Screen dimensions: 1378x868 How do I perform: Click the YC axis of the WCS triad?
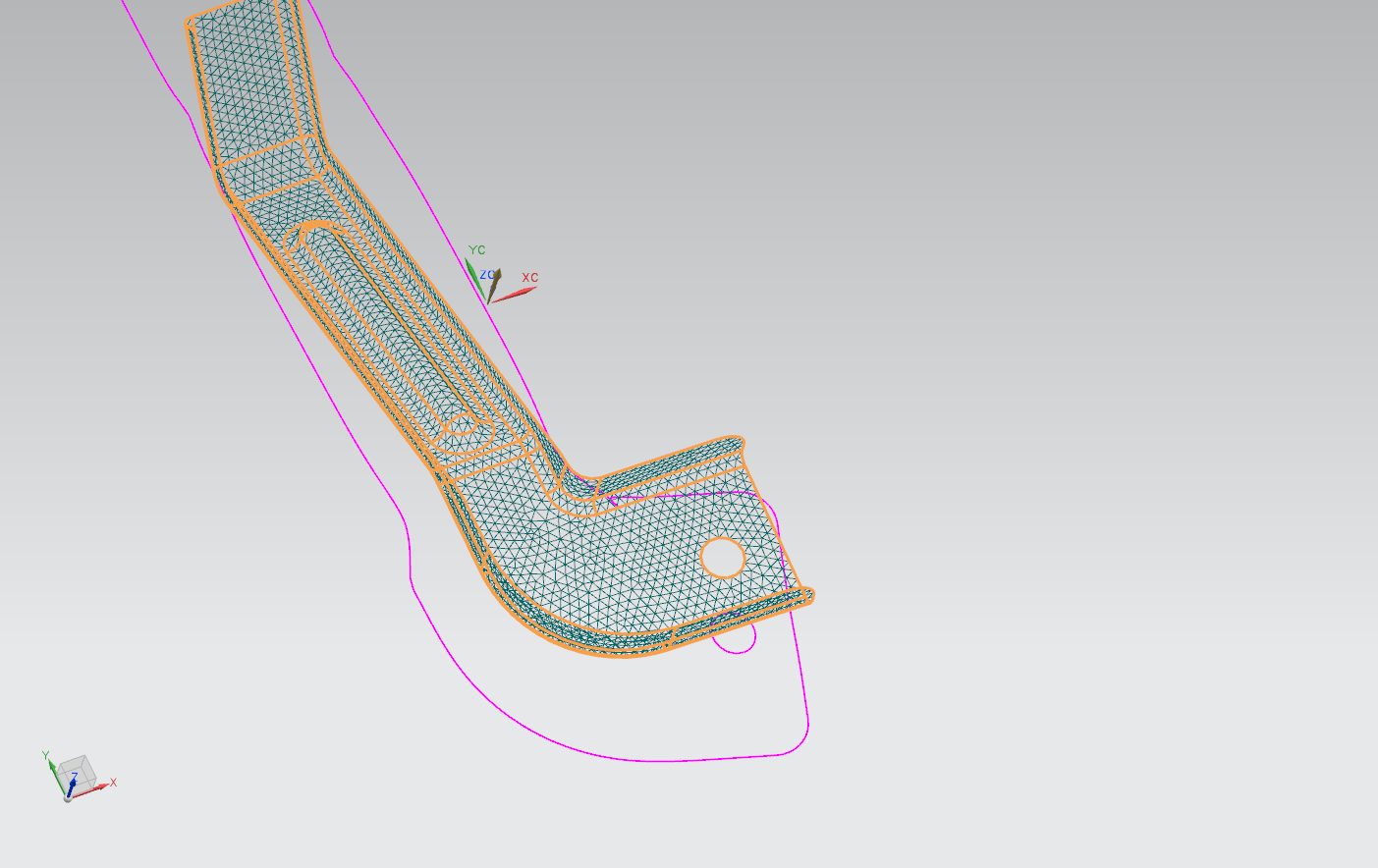(x=475, y=277)
